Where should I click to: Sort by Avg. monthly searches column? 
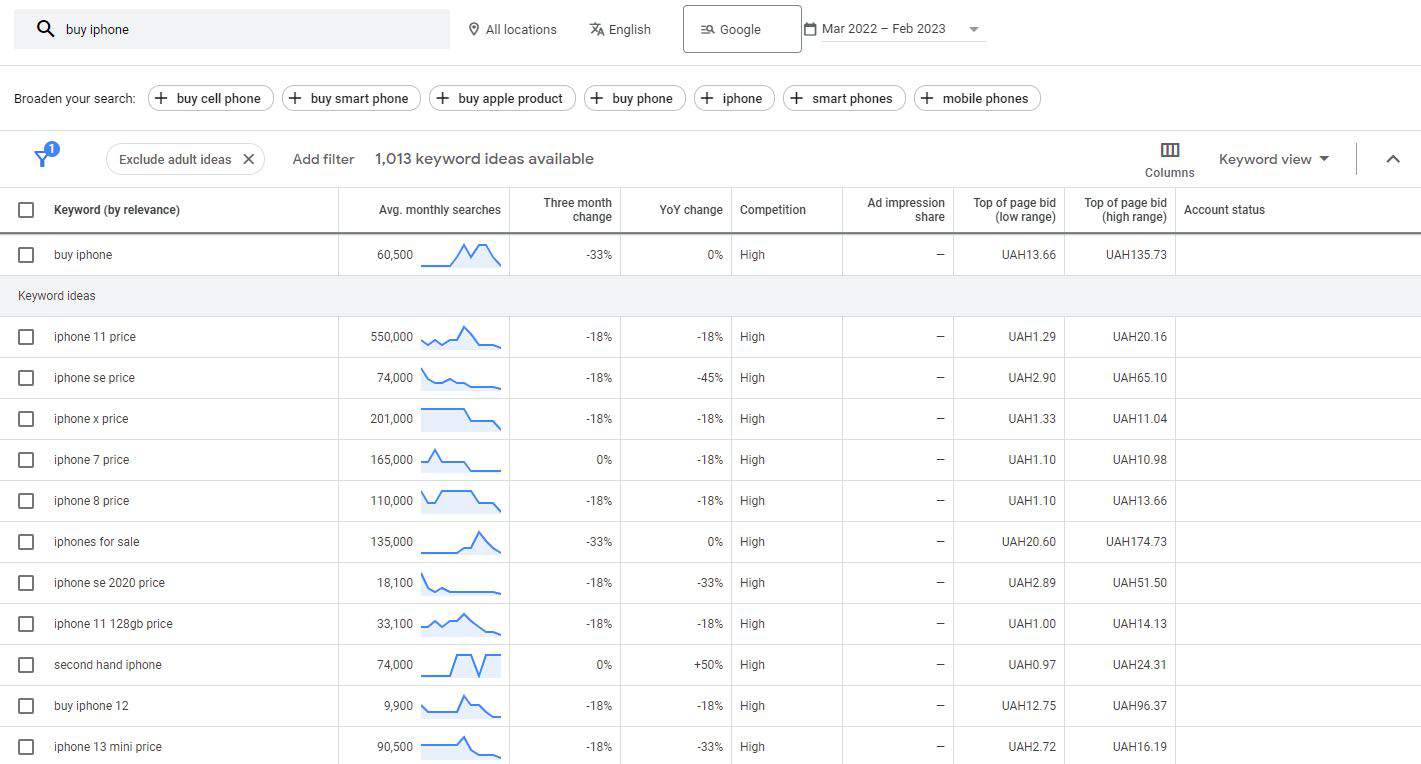pos(440,210)
